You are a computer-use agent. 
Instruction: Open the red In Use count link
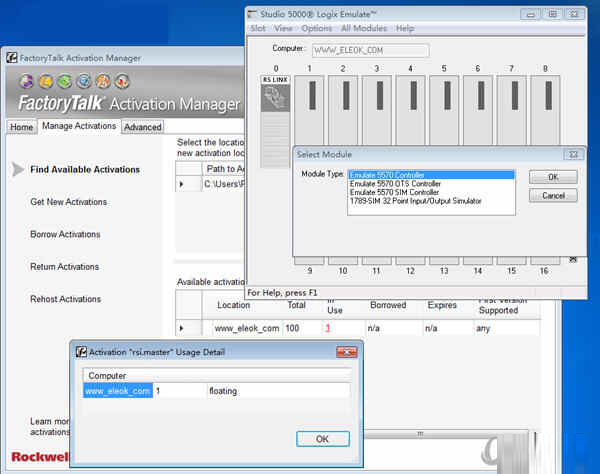pyautogui.click(x=326, y=328)
